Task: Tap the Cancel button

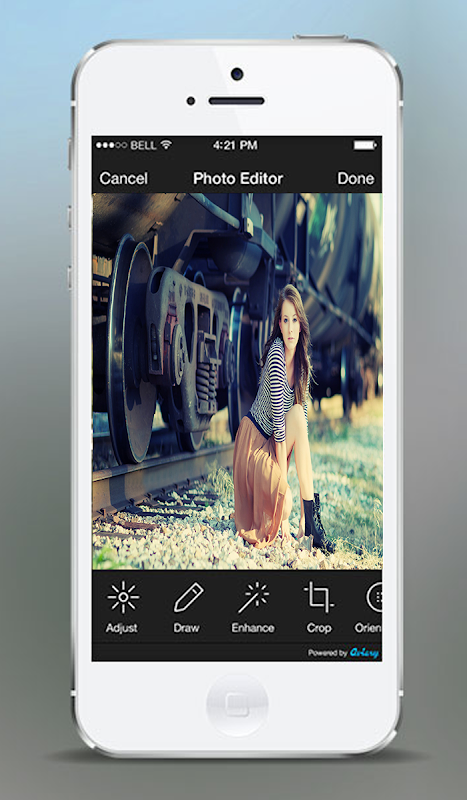Action: tap(124, 178)
